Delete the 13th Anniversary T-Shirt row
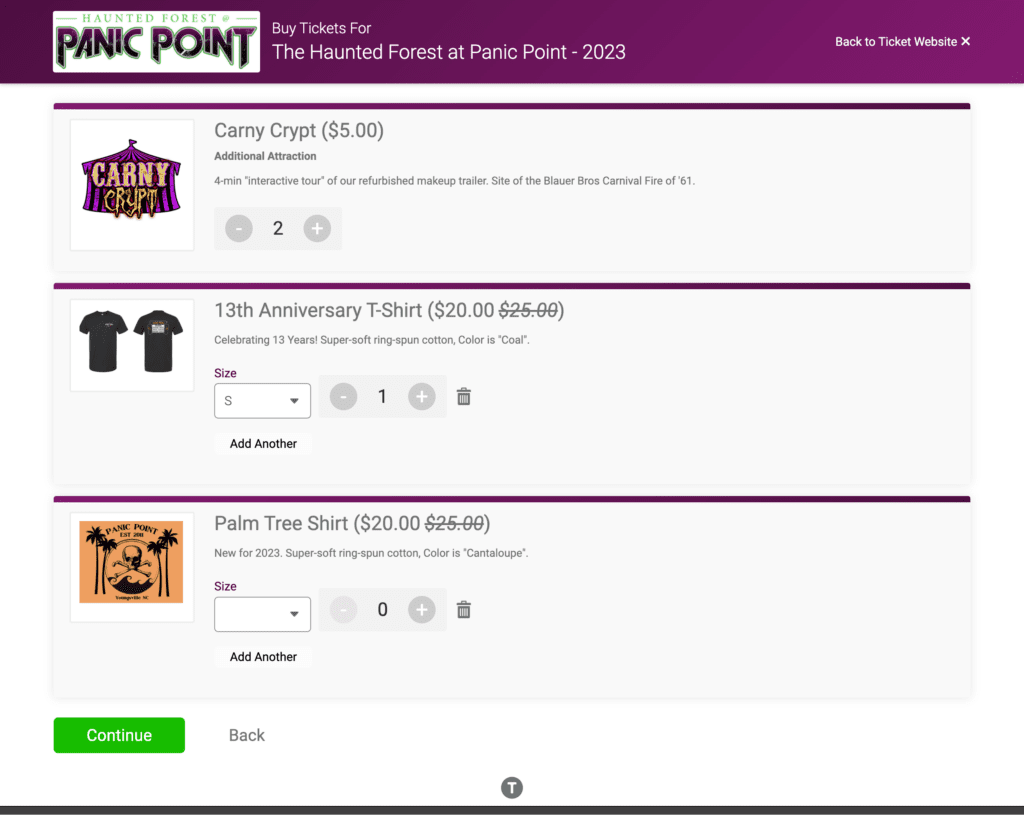 (464, 396)
